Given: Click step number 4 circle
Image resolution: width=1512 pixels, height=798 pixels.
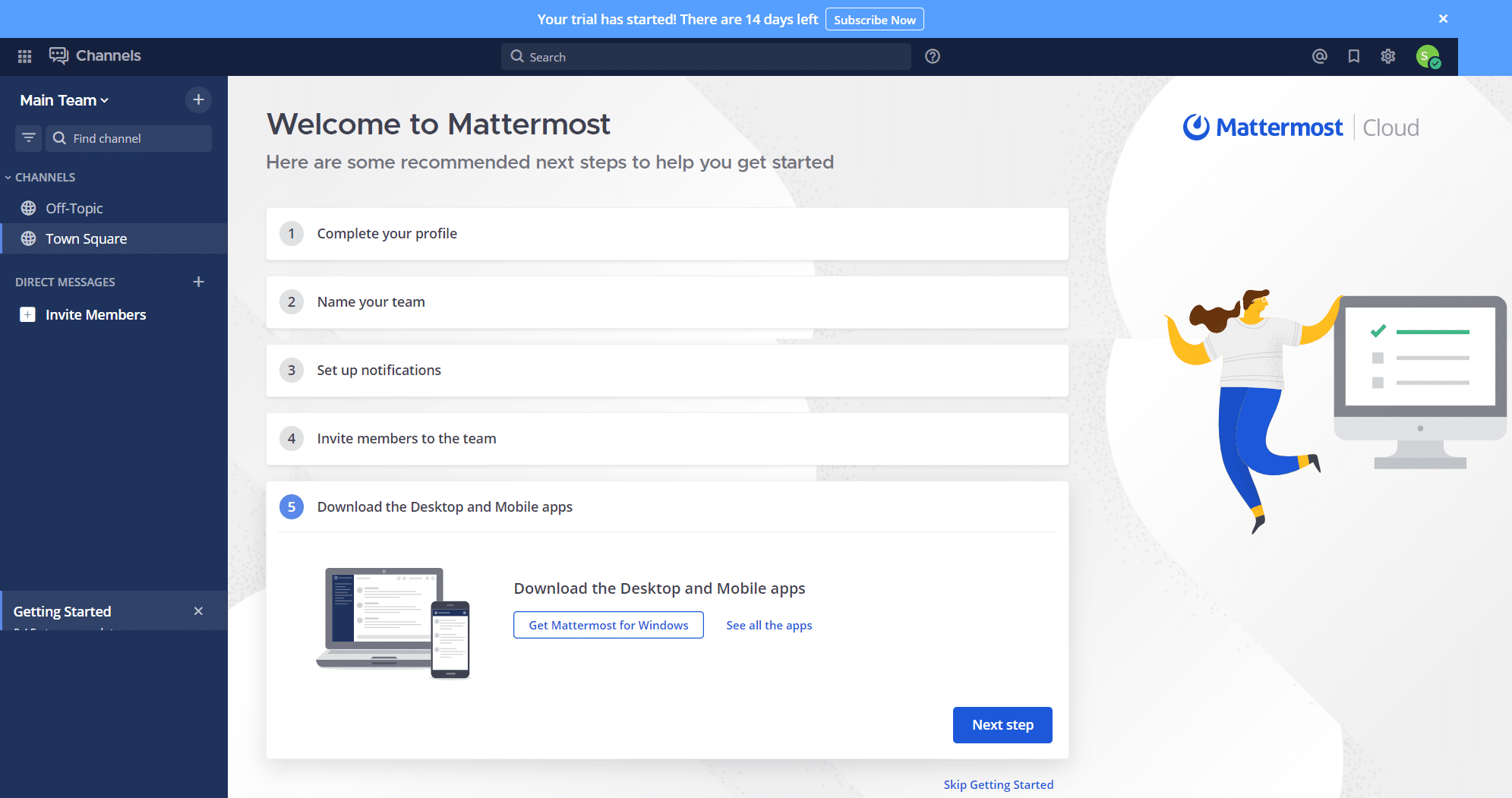Looking at the screenshot, I should pyautogui.click(x=292, y=439).
